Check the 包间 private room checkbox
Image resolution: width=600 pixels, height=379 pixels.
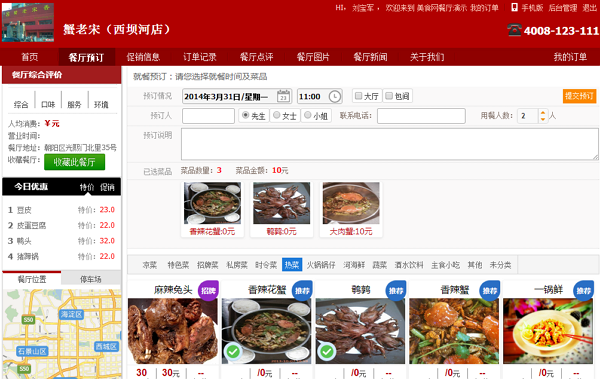[x=389, y=96]
